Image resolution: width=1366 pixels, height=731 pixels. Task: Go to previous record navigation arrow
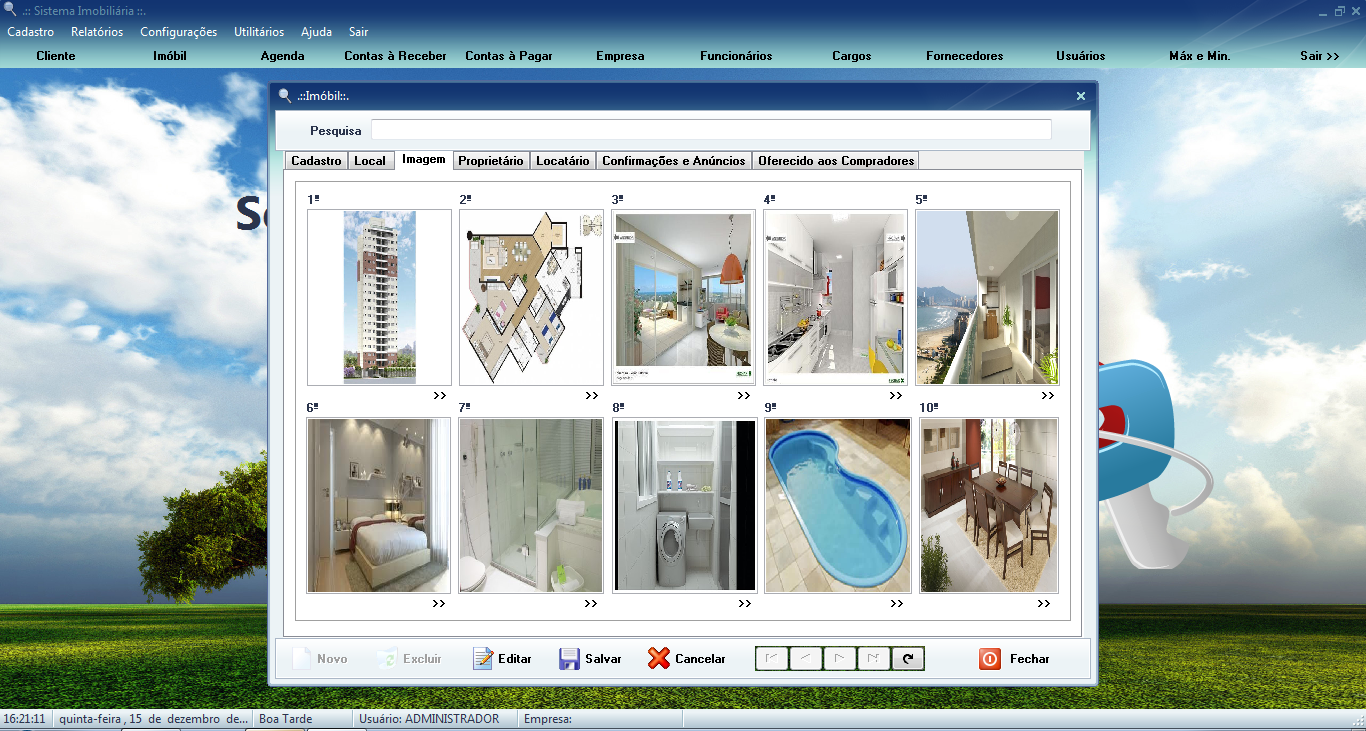(x=805, y=658)
